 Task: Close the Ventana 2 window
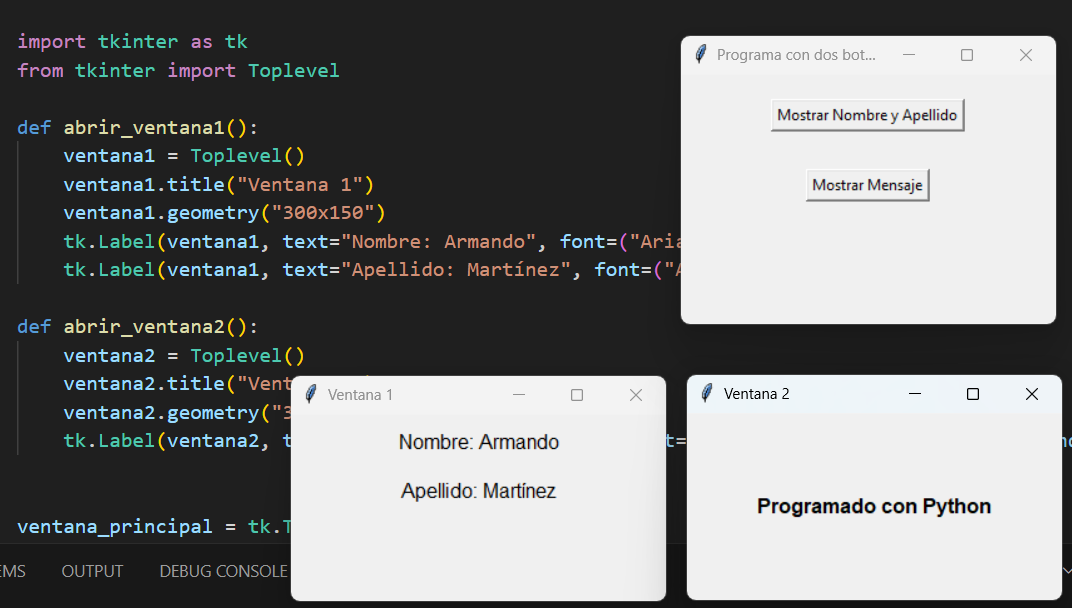tap(1031, 394)
